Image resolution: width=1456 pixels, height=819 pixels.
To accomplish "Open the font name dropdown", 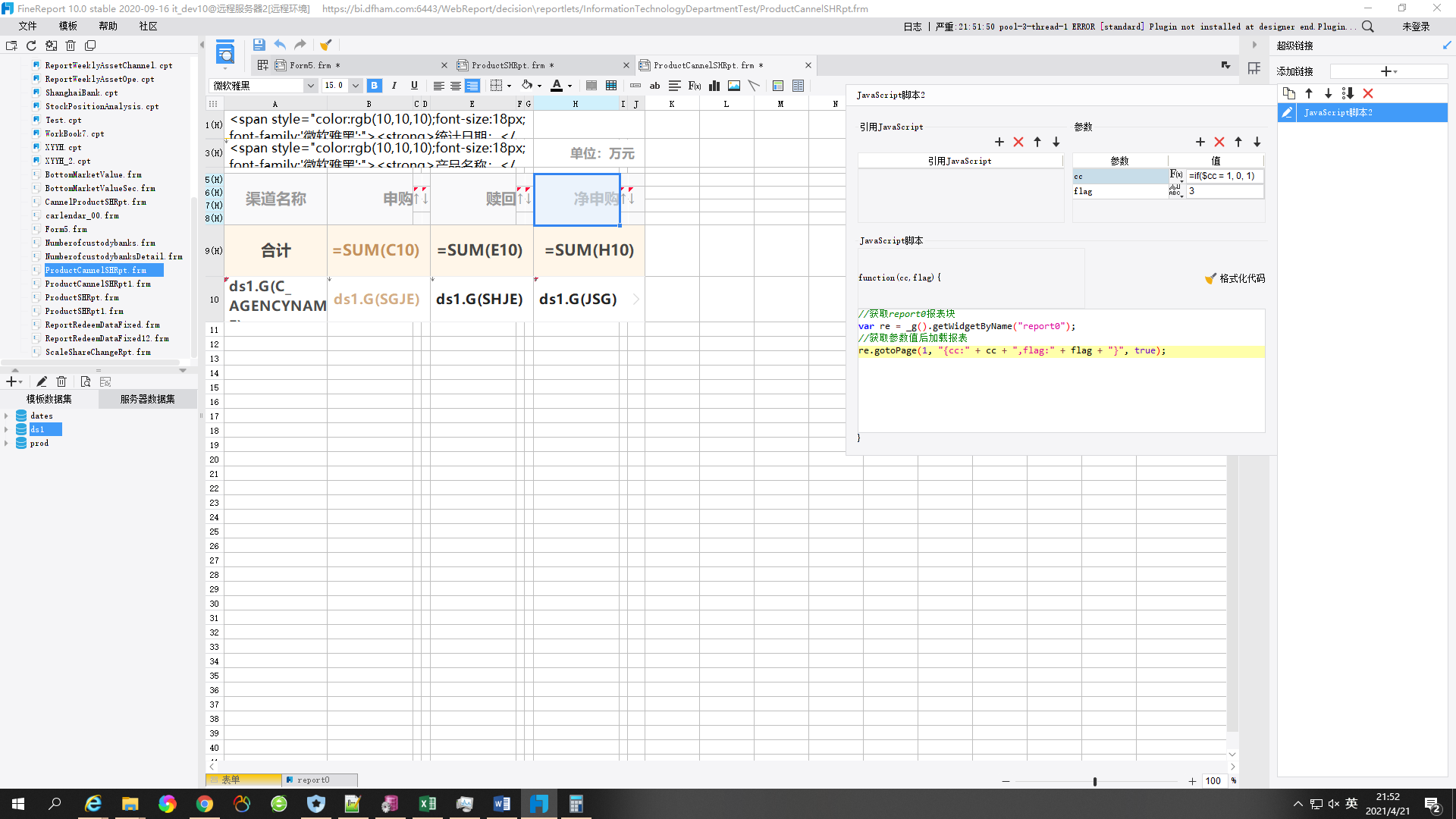I will pos(310,86).
